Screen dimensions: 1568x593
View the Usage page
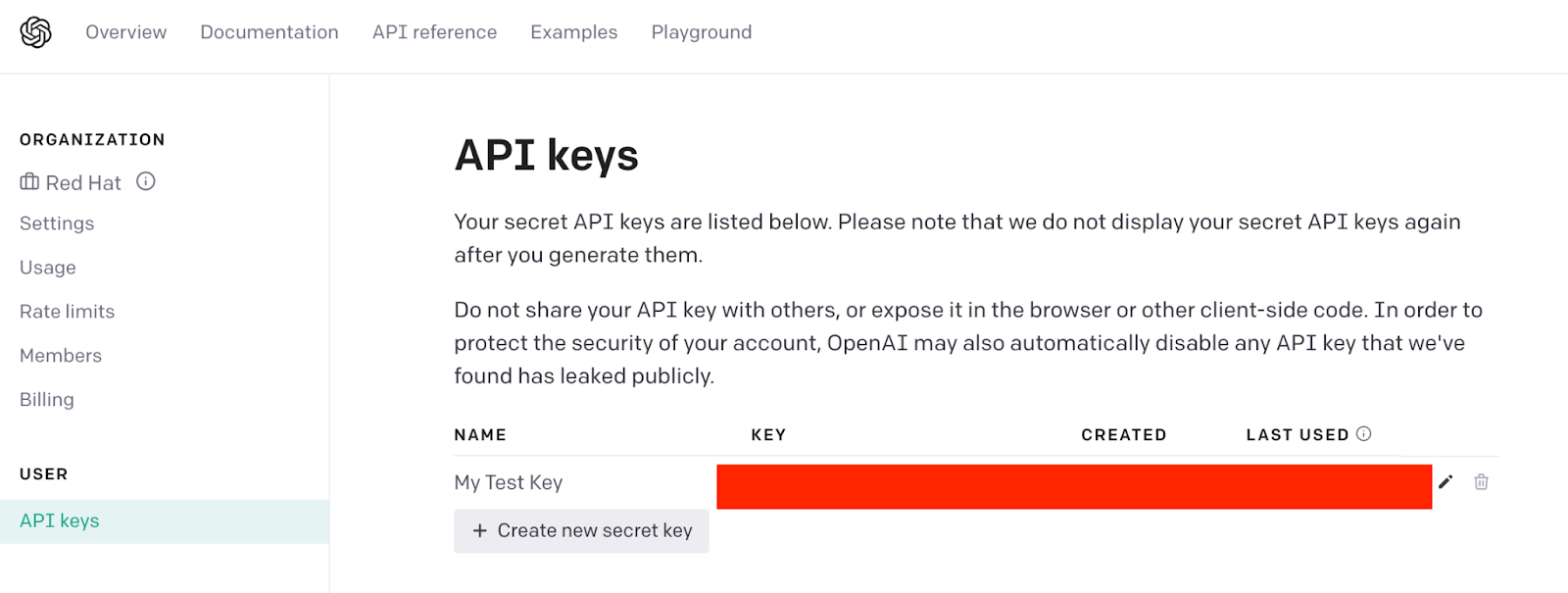(48, 268)
